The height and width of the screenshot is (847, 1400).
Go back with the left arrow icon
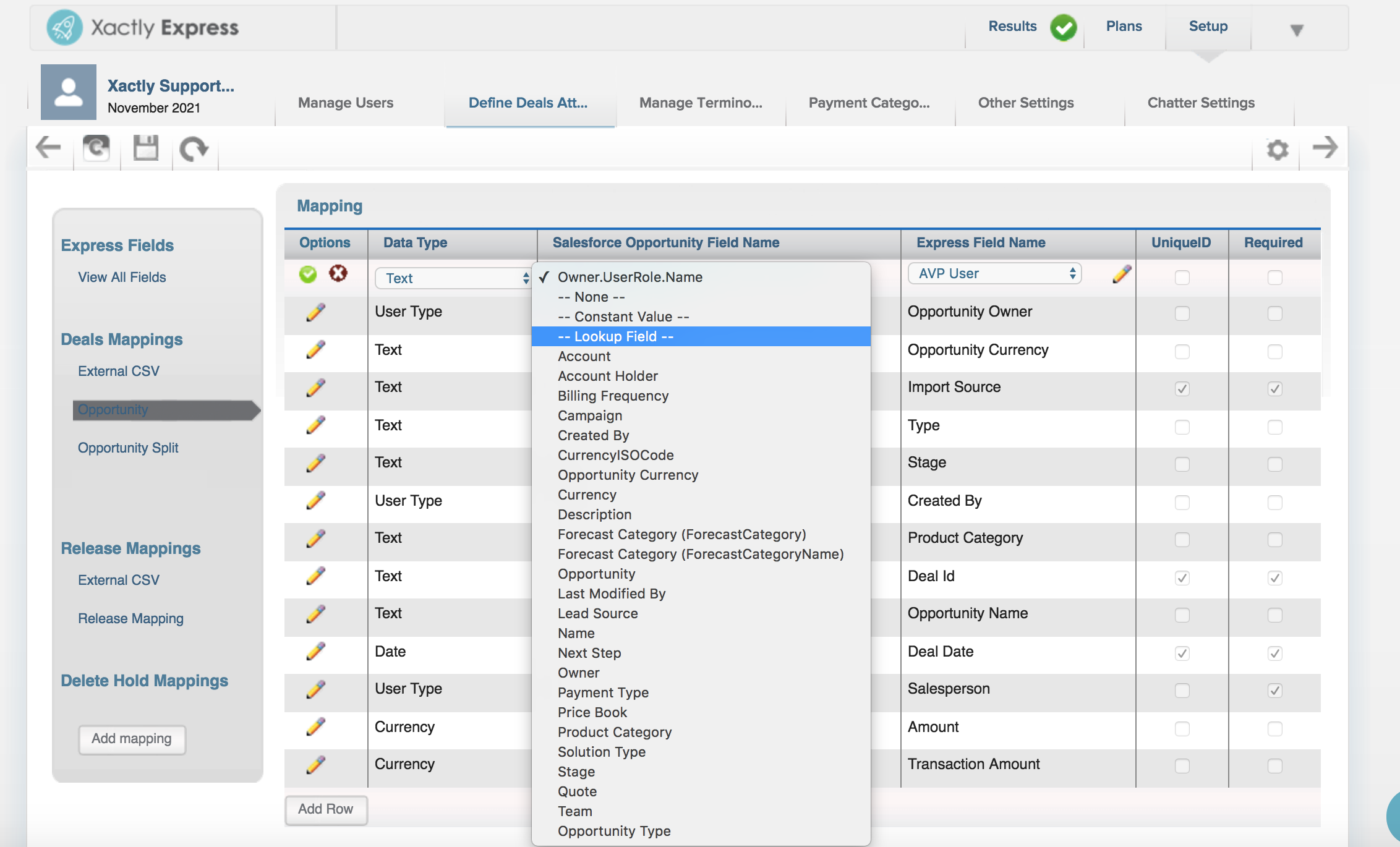coord(48,148)
